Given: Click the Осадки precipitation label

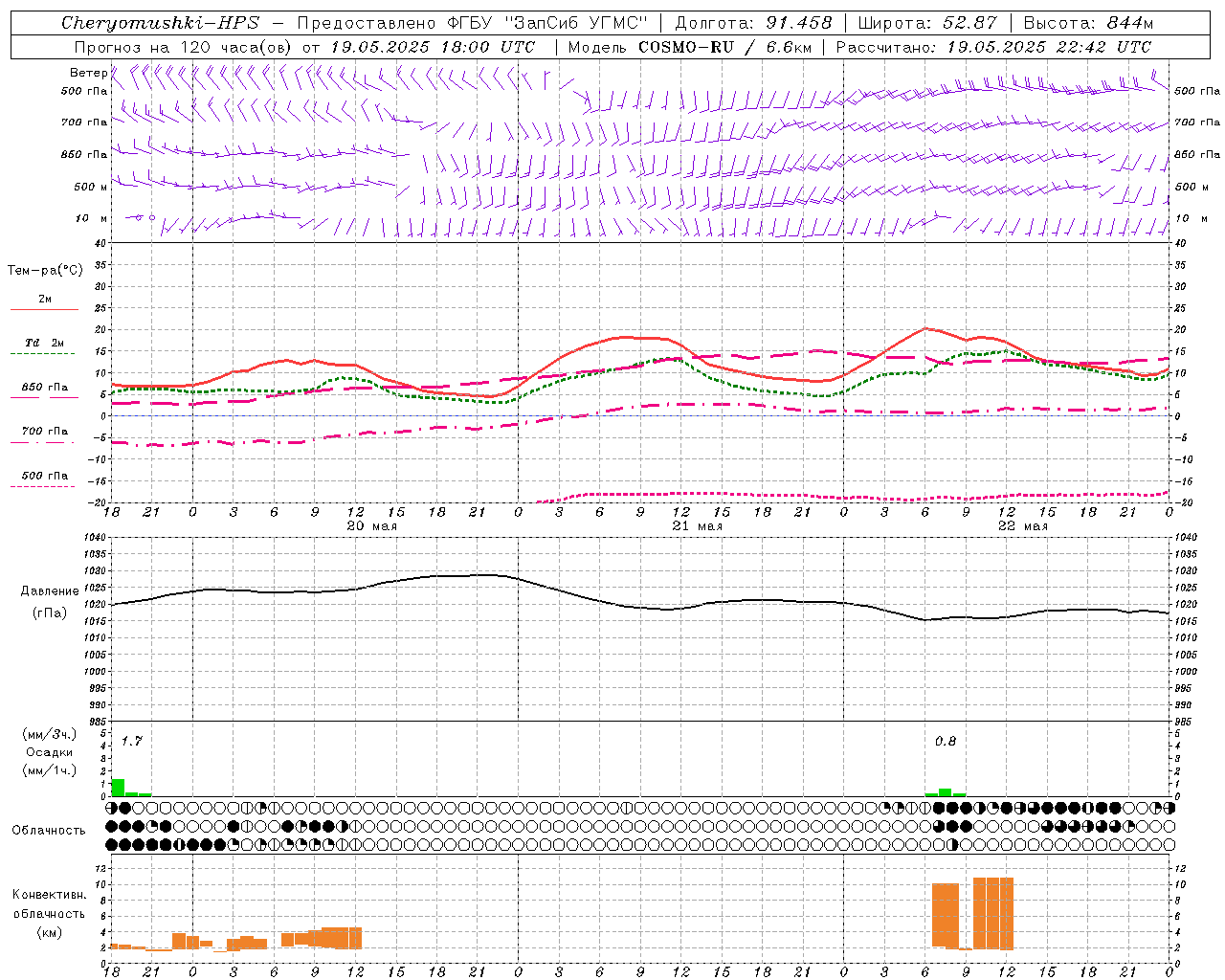Looking at the screenshot, I should tap(50, 752).
